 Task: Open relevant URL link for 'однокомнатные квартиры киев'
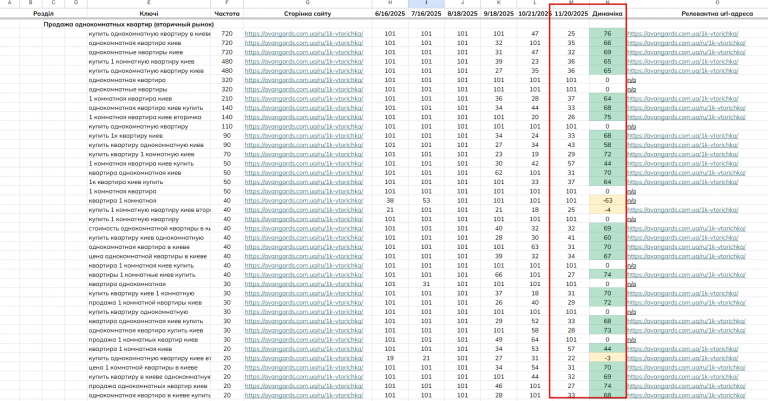coord(686,52)
